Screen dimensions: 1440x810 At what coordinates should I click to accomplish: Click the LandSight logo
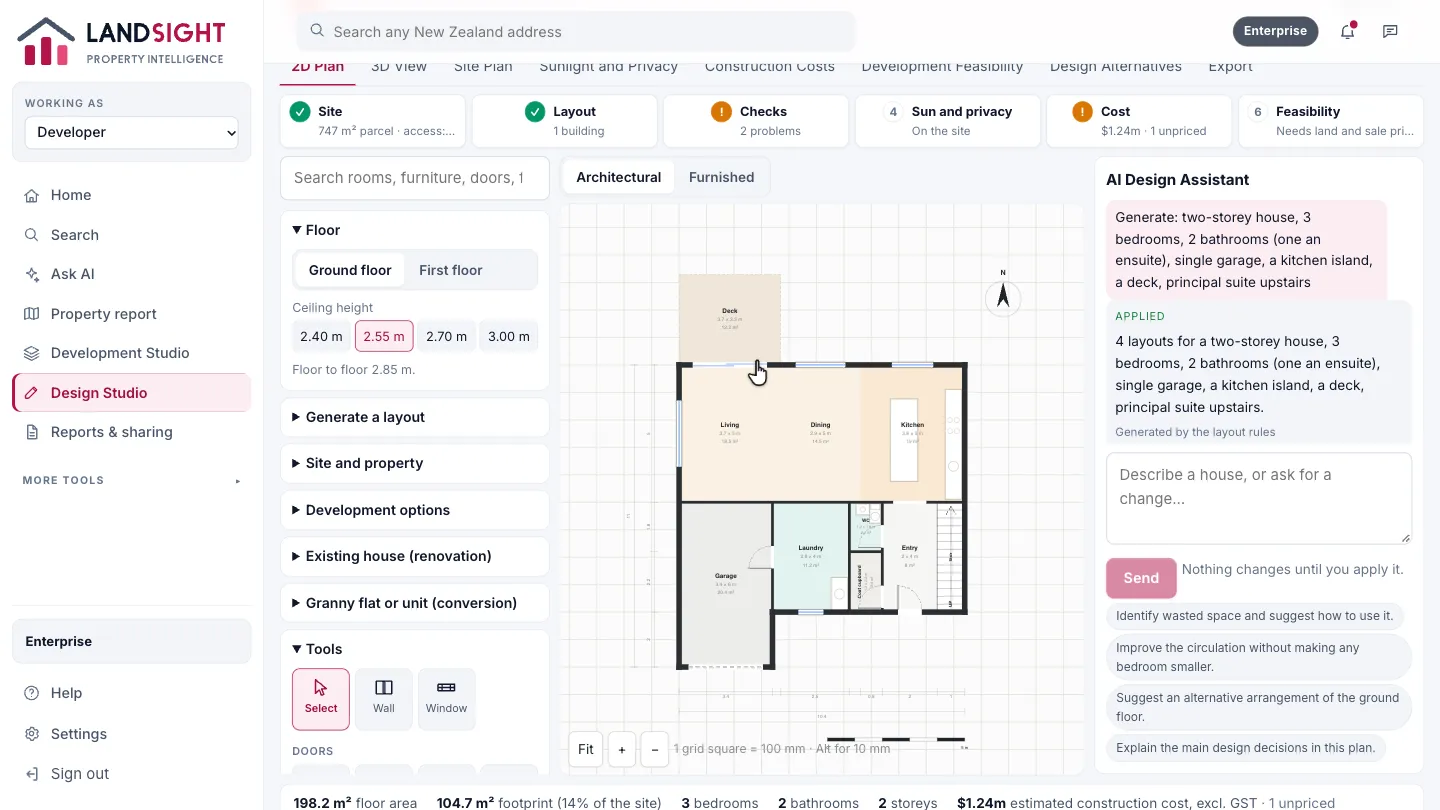121,41
